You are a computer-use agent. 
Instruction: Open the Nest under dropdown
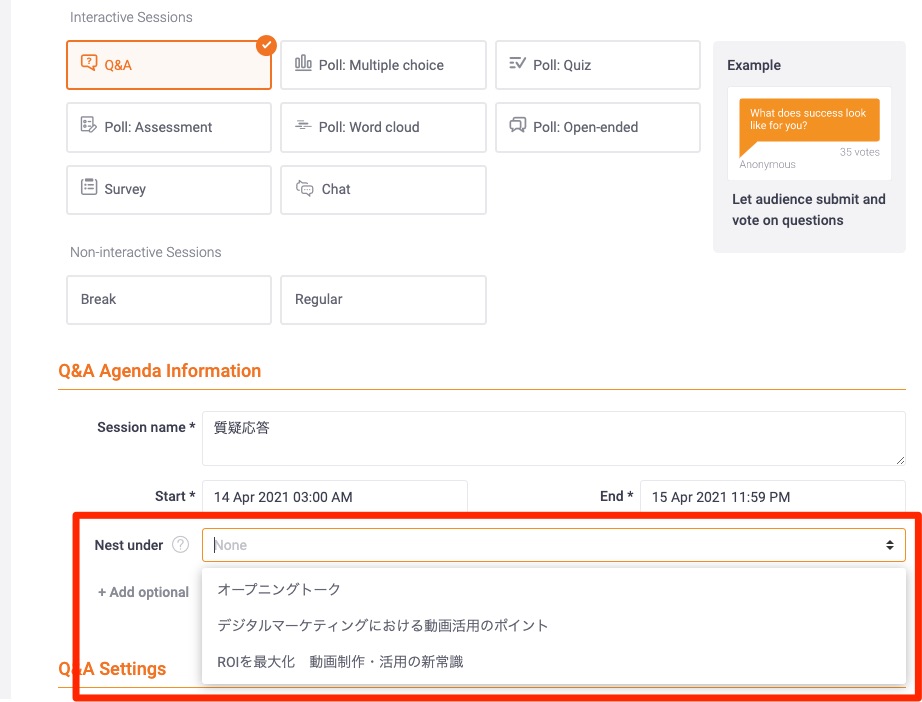click(553, 545)
